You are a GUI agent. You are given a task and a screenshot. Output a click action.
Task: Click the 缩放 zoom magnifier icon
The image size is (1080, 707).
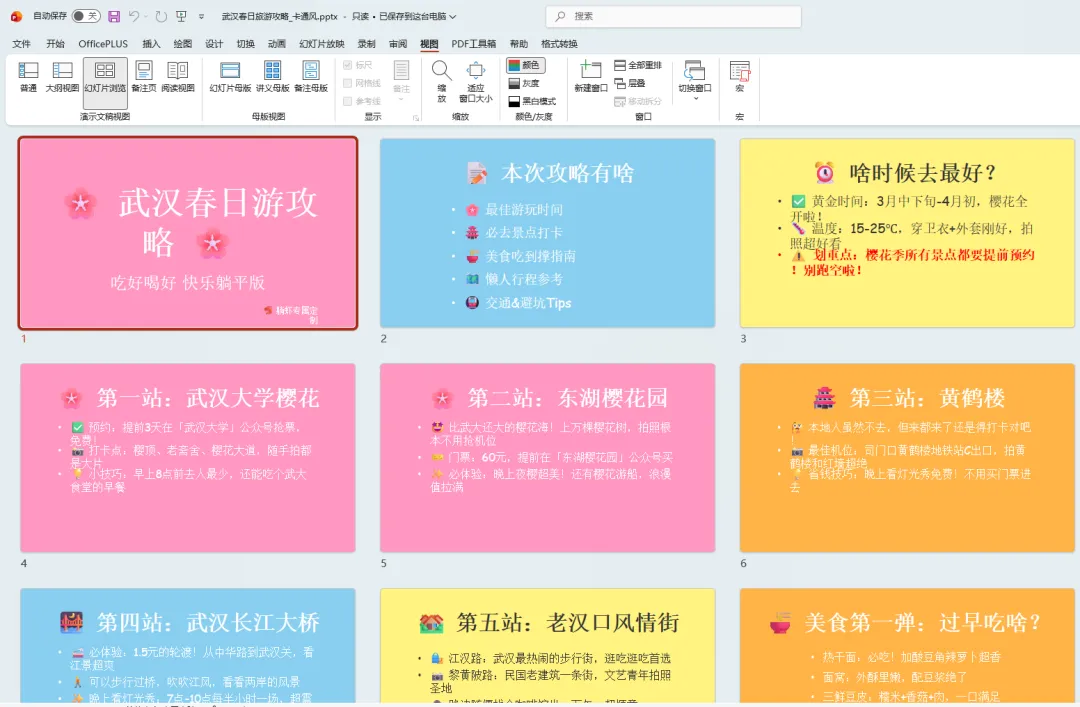point(442,71)
